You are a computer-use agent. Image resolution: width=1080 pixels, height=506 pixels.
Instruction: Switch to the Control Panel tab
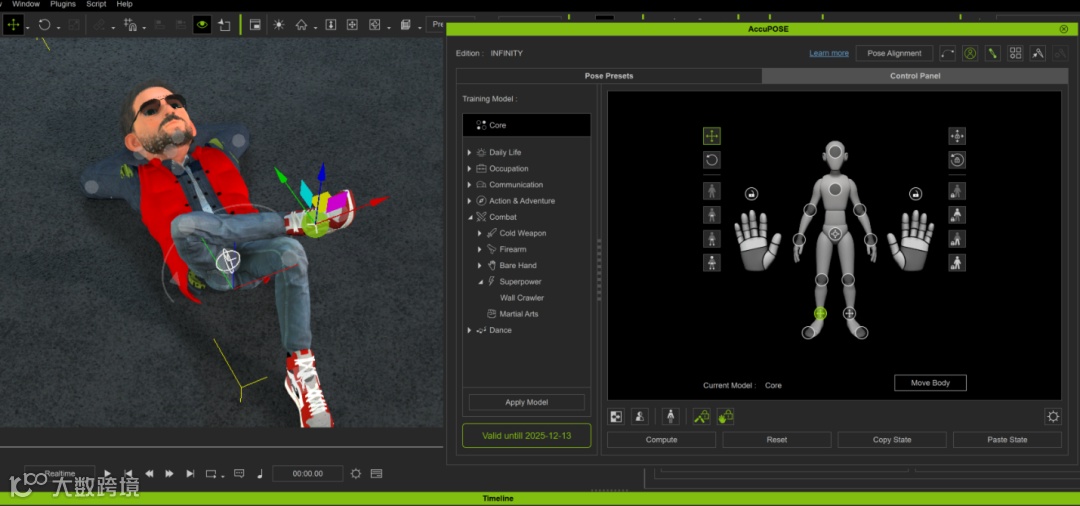[x=915, y=76]
